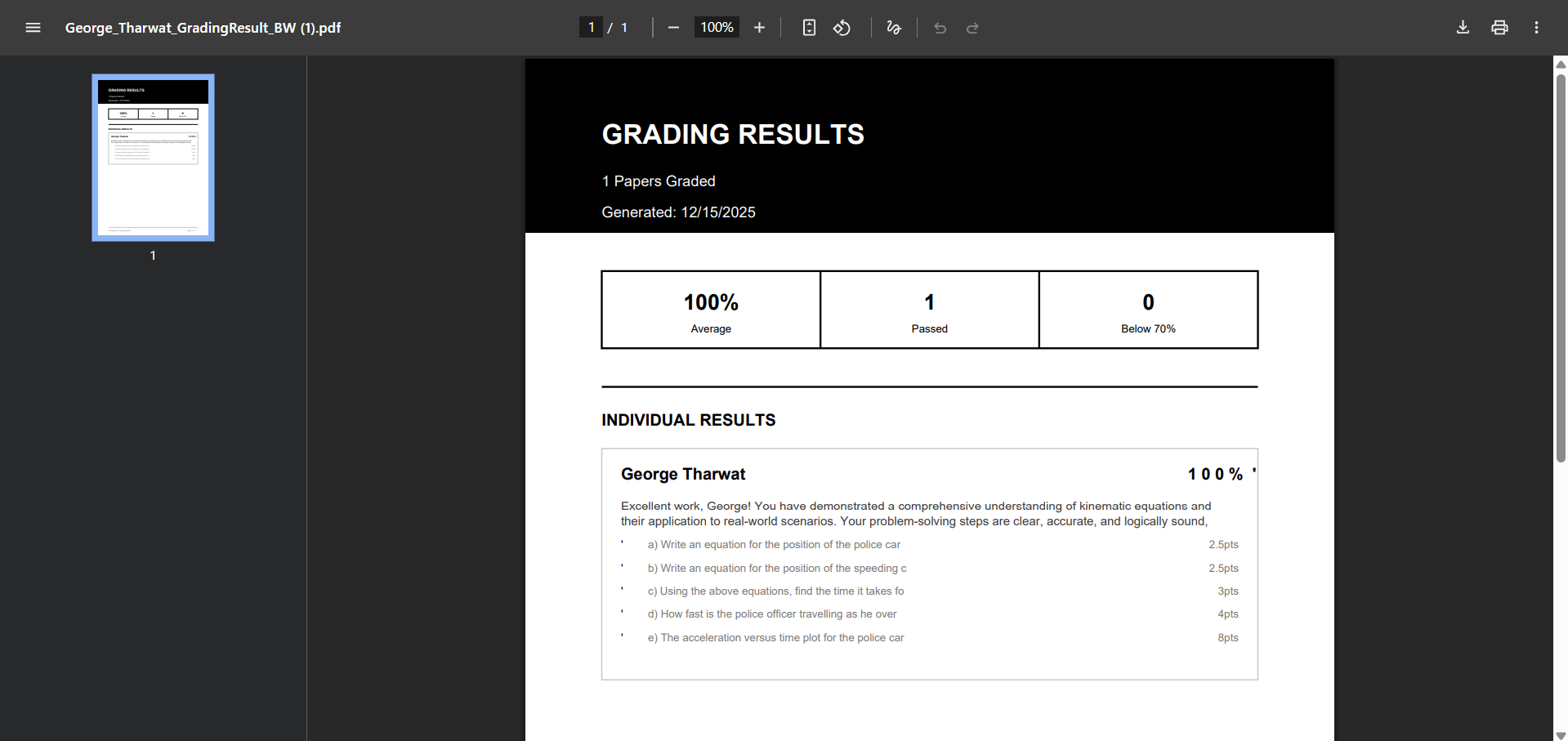This screenshot has height=741, width=1568.
Task: Print the document
Action: click(x=1499, y=28)
